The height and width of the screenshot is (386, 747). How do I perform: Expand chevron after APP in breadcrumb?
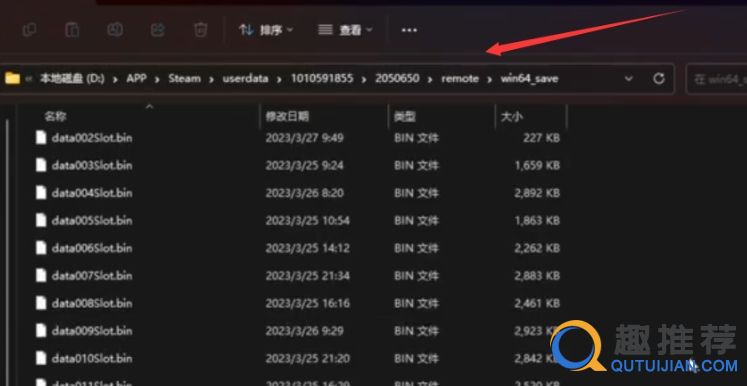(x=157, y=79)
